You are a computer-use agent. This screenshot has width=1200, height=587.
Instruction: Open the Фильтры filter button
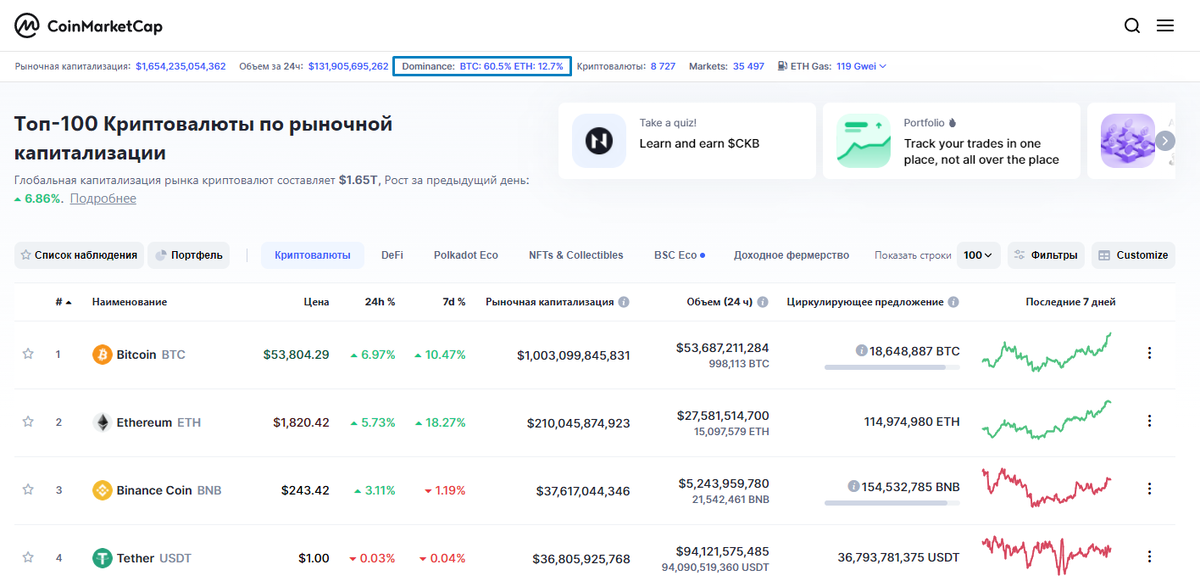[x=1045, y=255]
